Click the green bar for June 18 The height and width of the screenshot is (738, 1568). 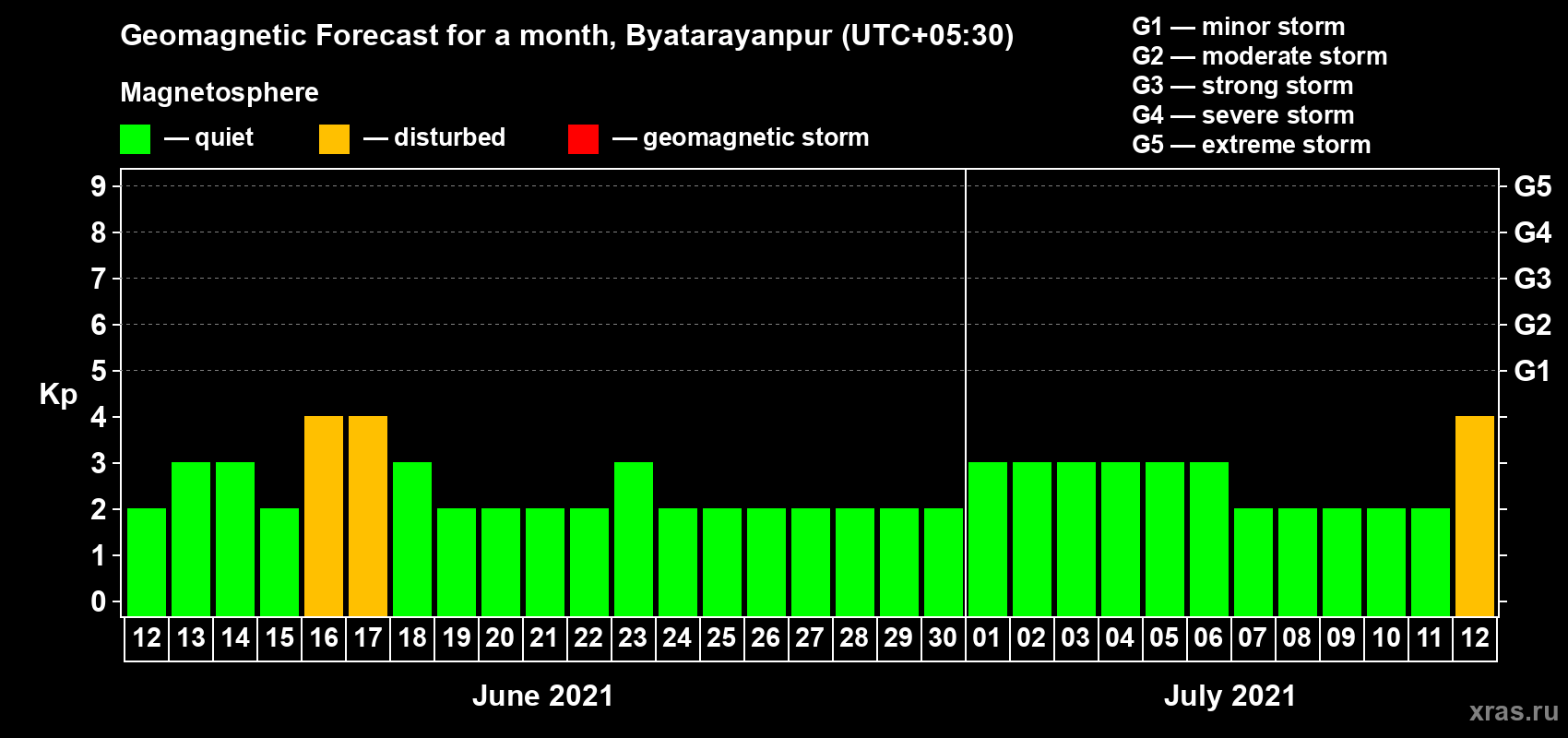[x=412, y=540]
